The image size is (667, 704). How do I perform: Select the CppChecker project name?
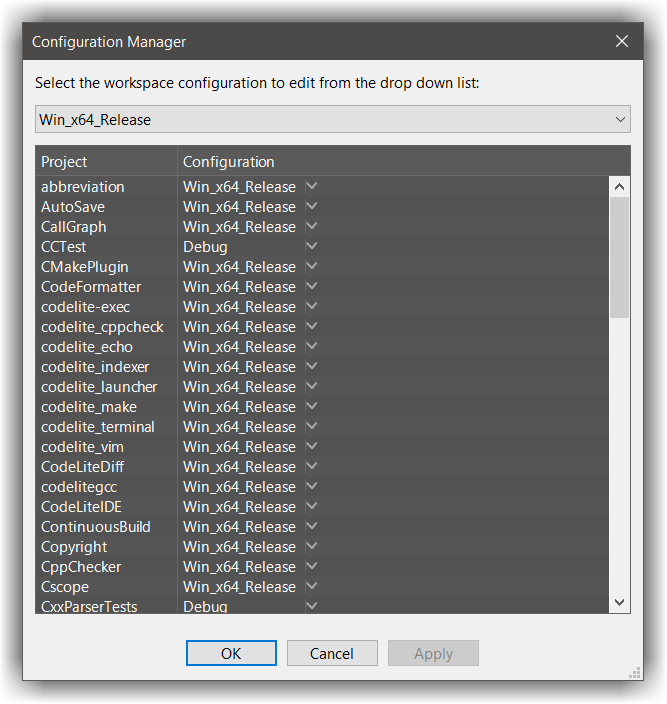pos(81,567)
